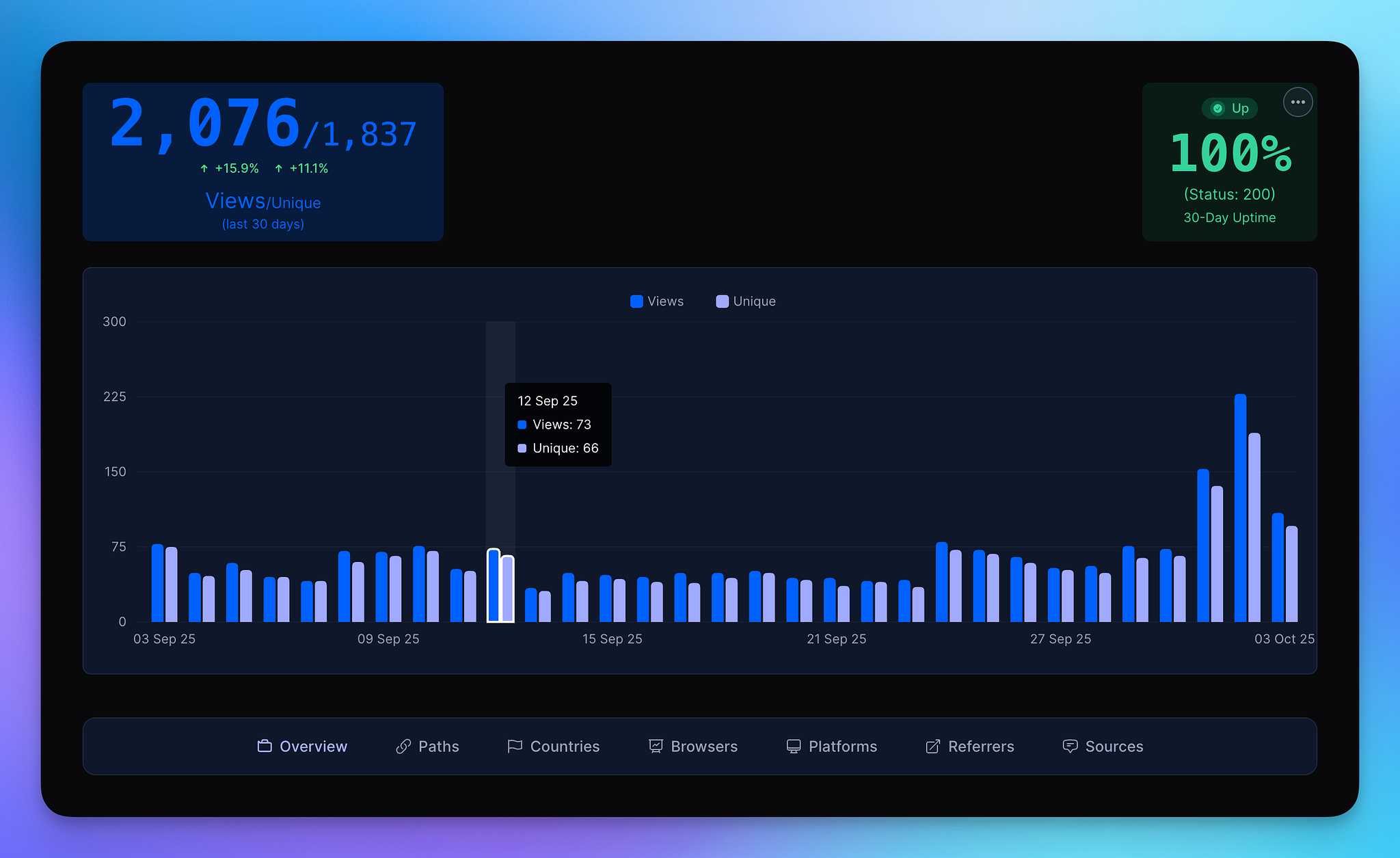The height and width of the screenshot is (858, 1400).
Task: Click the Countries flag icon
Action: tap(515, 746)
